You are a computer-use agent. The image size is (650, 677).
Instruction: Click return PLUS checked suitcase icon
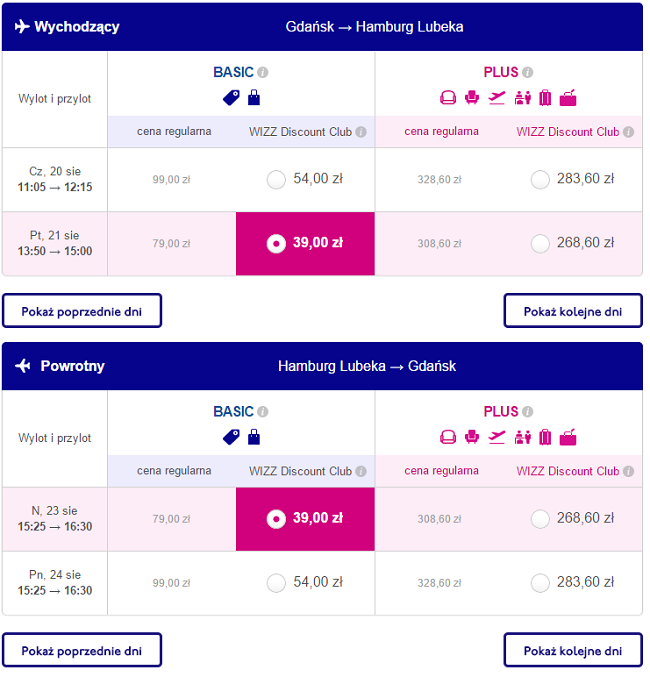(x=545, y=437)
